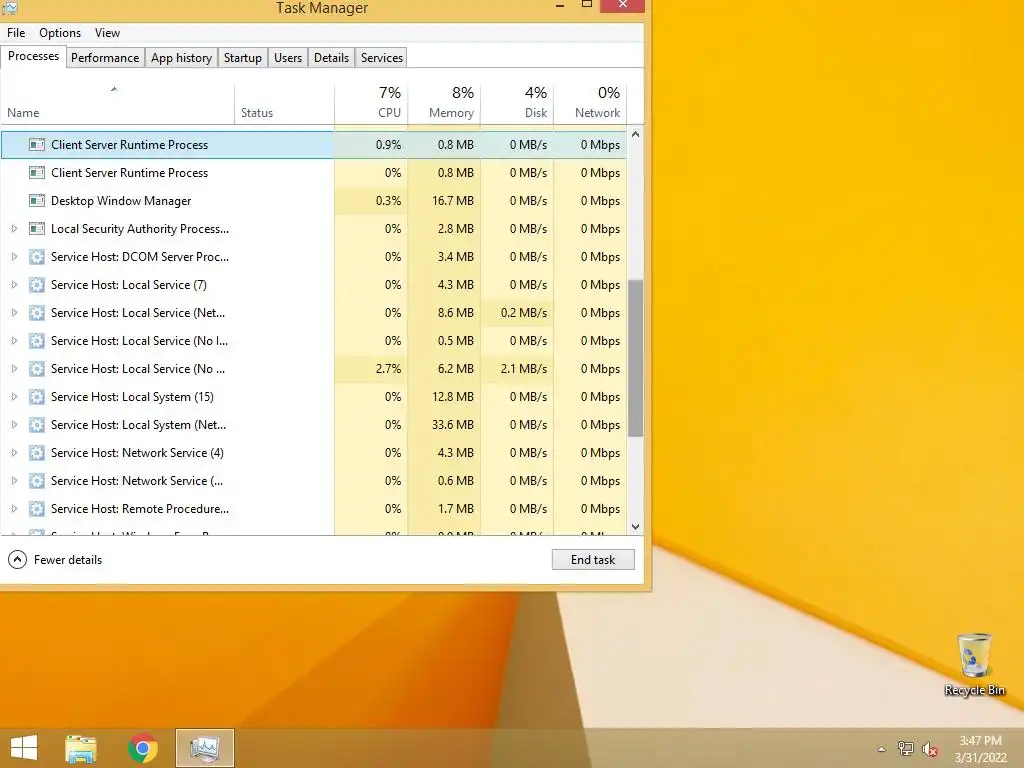
Task: Switch to the Performance tab
Action: coord(104,57)
